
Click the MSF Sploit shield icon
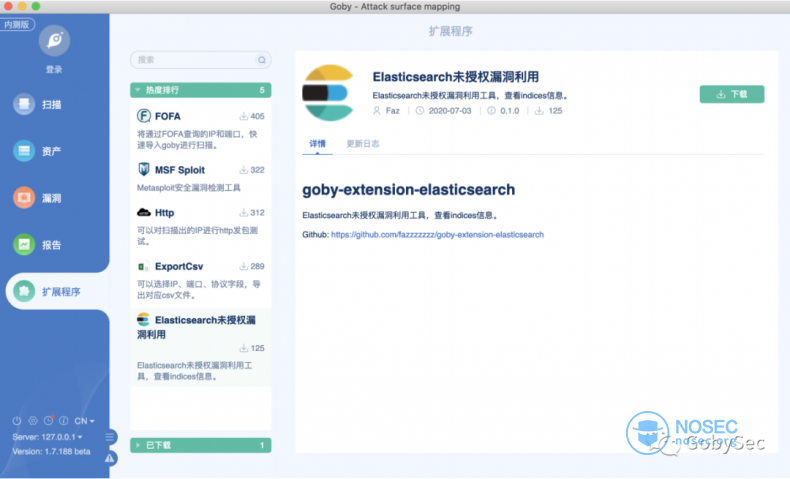[x=144, y=169]
